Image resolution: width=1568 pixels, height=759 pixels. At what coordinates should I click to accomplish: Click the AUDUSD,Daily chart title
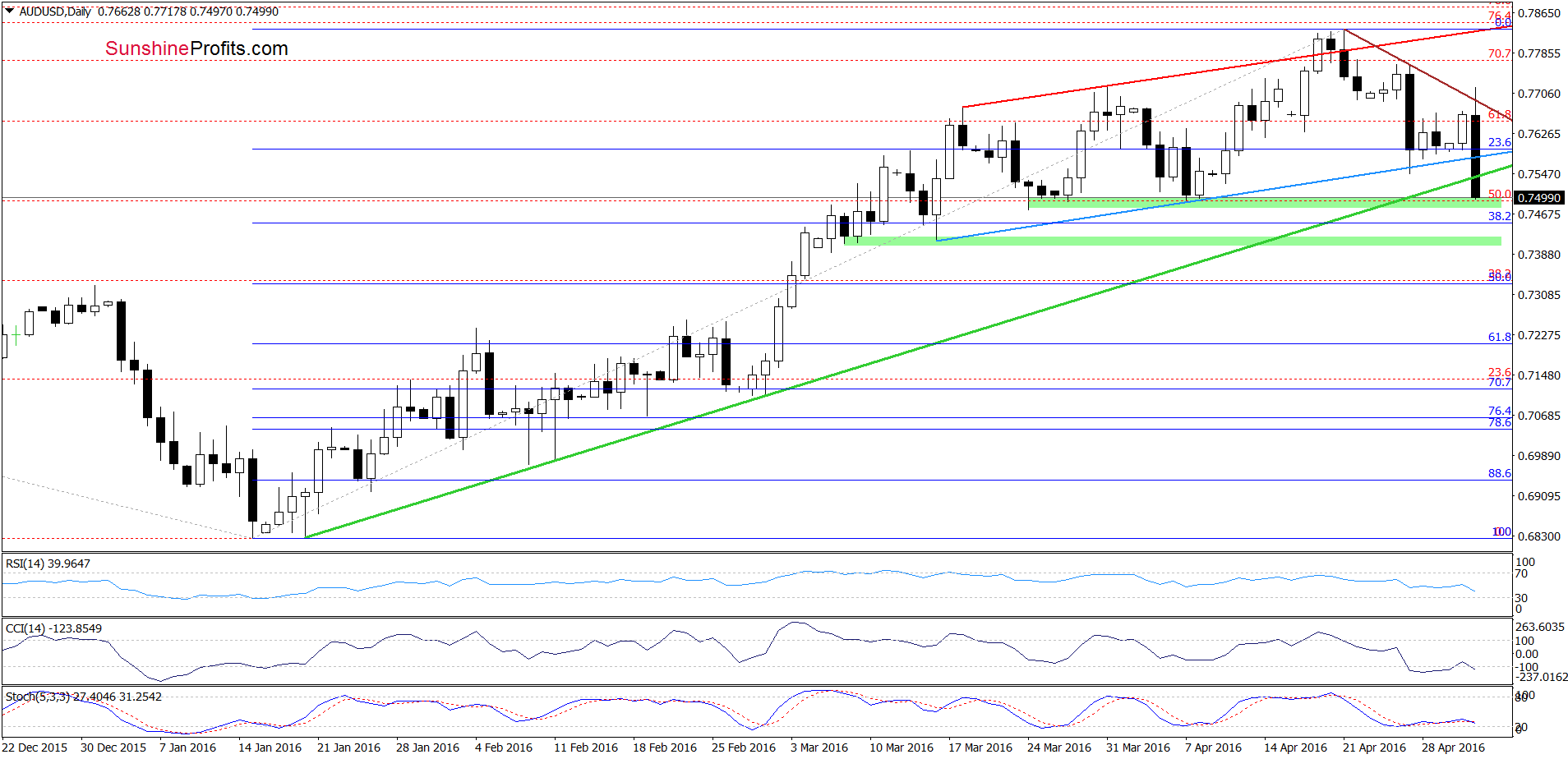pos(55,11)
